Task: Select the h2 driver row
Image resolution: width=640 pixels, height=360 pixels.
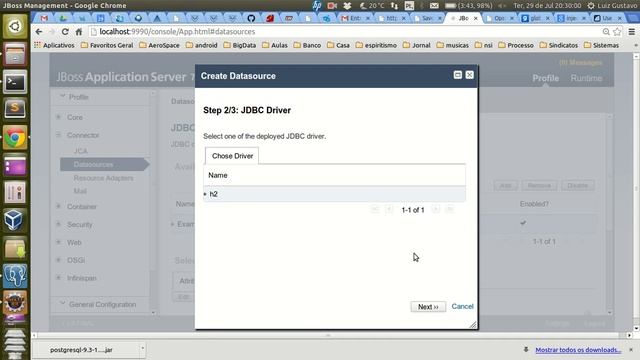Action: 334,194
